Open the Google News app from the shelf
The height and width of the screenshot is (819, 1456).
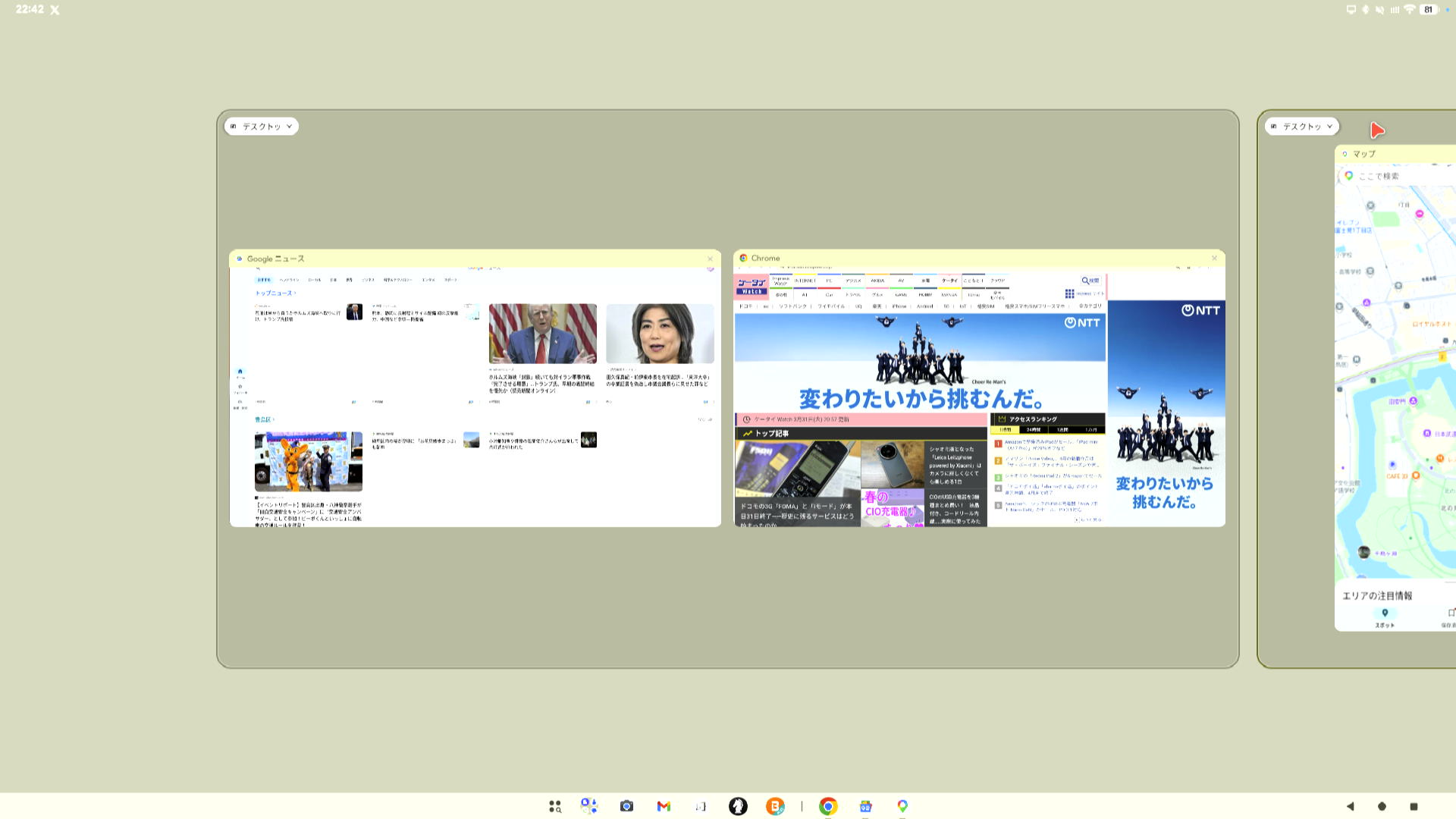click(x=865, y=806)
